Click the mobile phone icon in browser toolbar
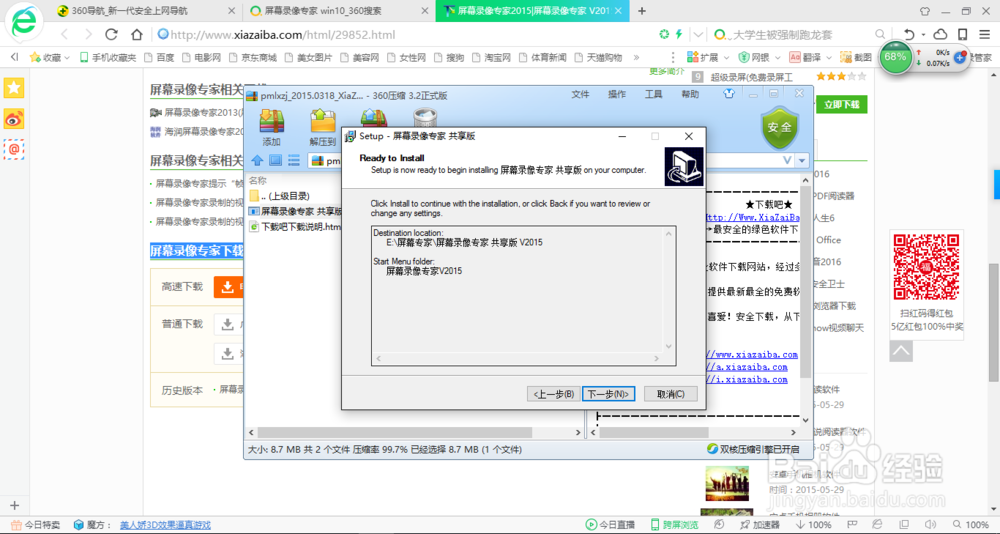This screenshot has width=1000, height=534. [963, 34]
